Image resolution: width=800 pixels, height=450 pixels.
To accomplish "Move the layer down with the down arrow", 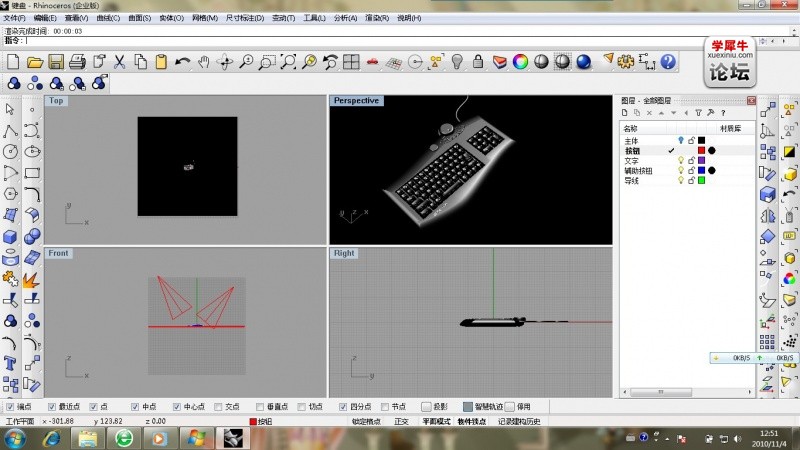I will [x=673, y=113].
